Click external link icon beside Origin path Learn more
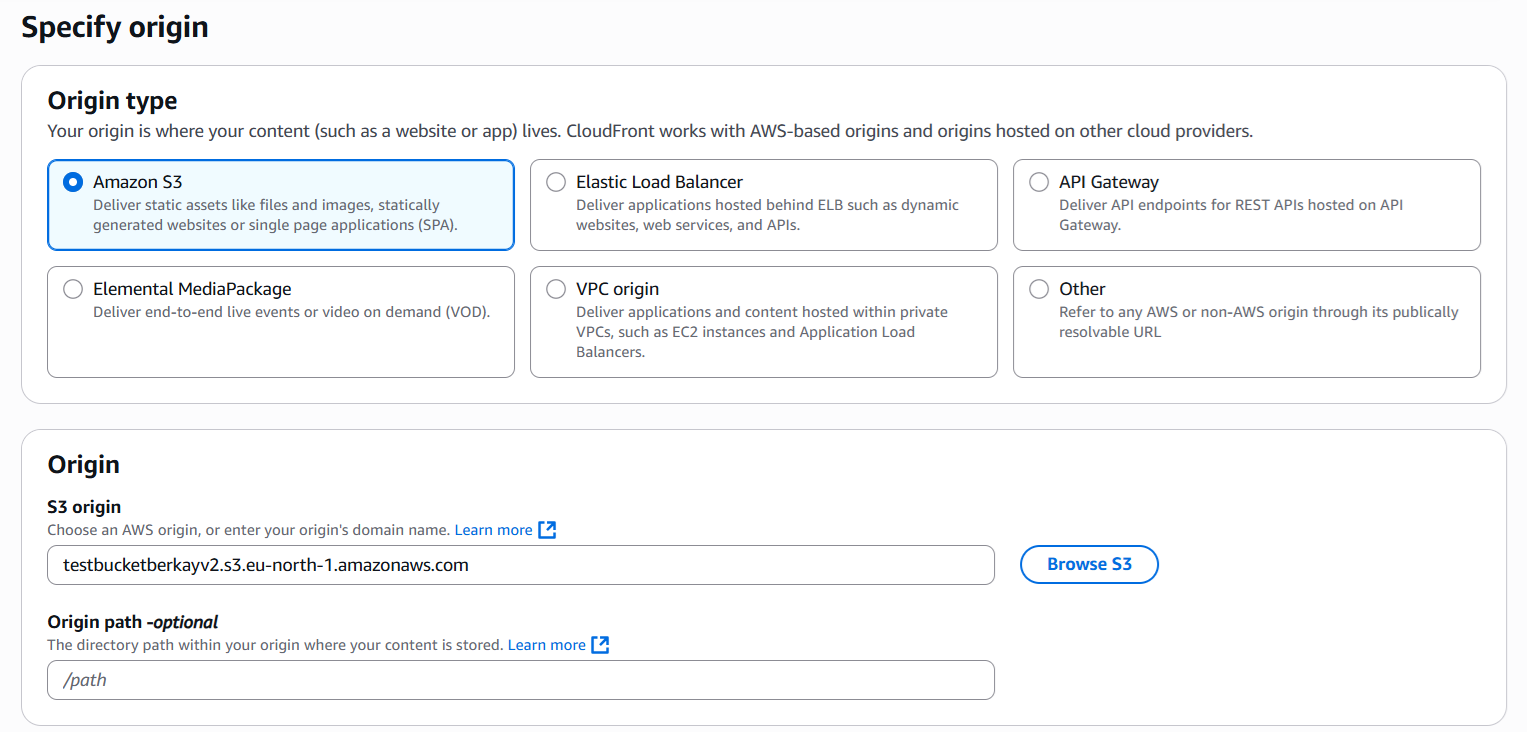Image resolution: width=1527 pixels, height=732 pixels. click(x=600, y=645)
